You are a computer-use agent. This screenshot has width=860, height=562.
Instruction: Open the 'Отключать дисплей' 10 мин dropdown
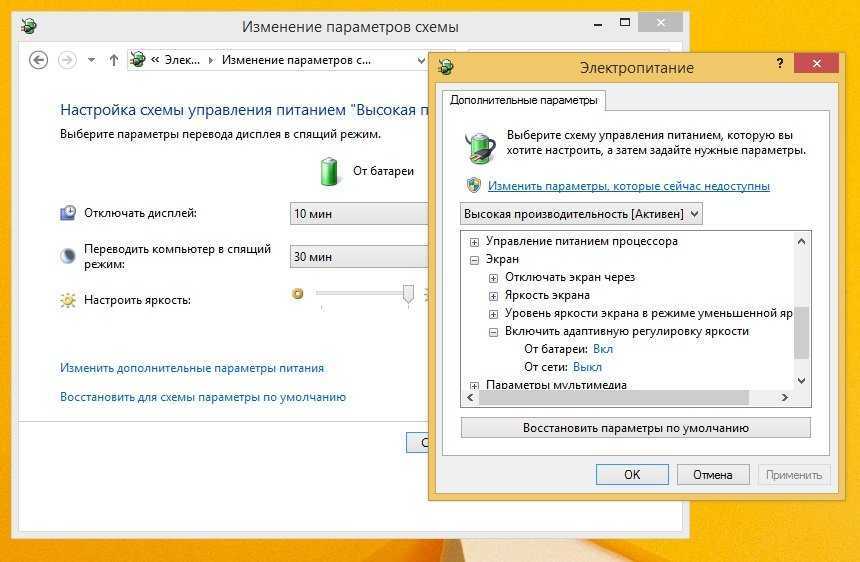[359, 213]
